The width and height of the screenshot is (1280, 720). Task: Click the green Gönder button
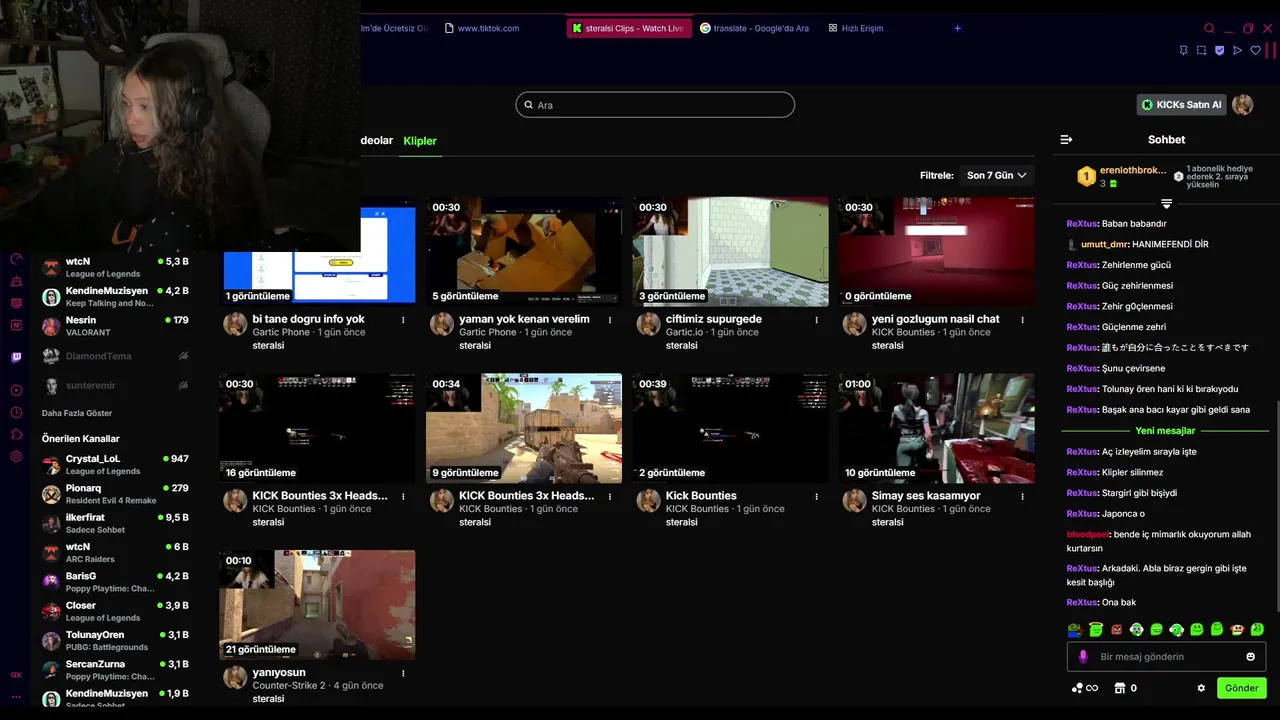(1242, 688)
